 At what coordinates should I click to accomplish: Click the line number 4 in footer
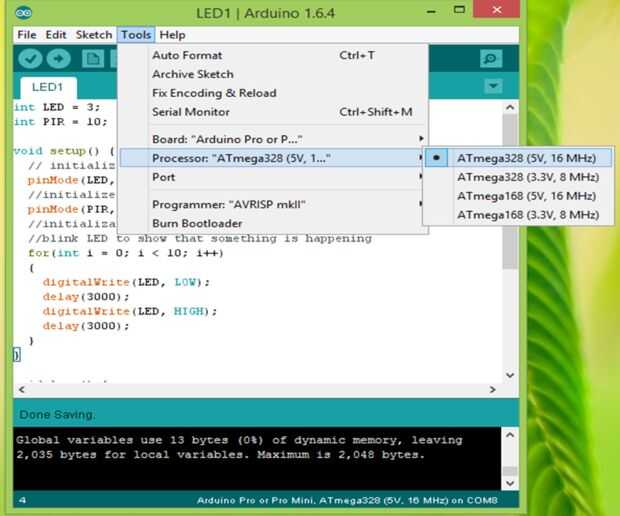click(x=23, y=501)
